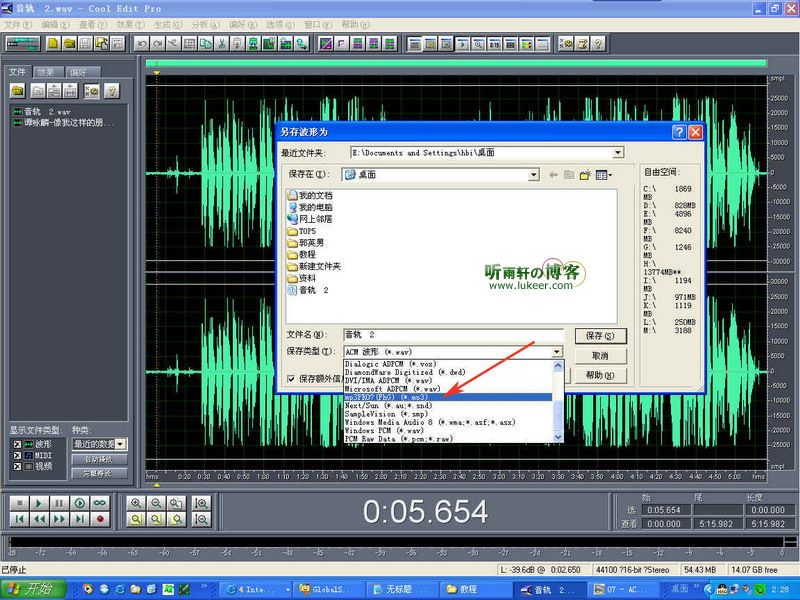Open the 分析 menu in the menu bar
This screenshot has width=800, height=600.
point(205,24)
